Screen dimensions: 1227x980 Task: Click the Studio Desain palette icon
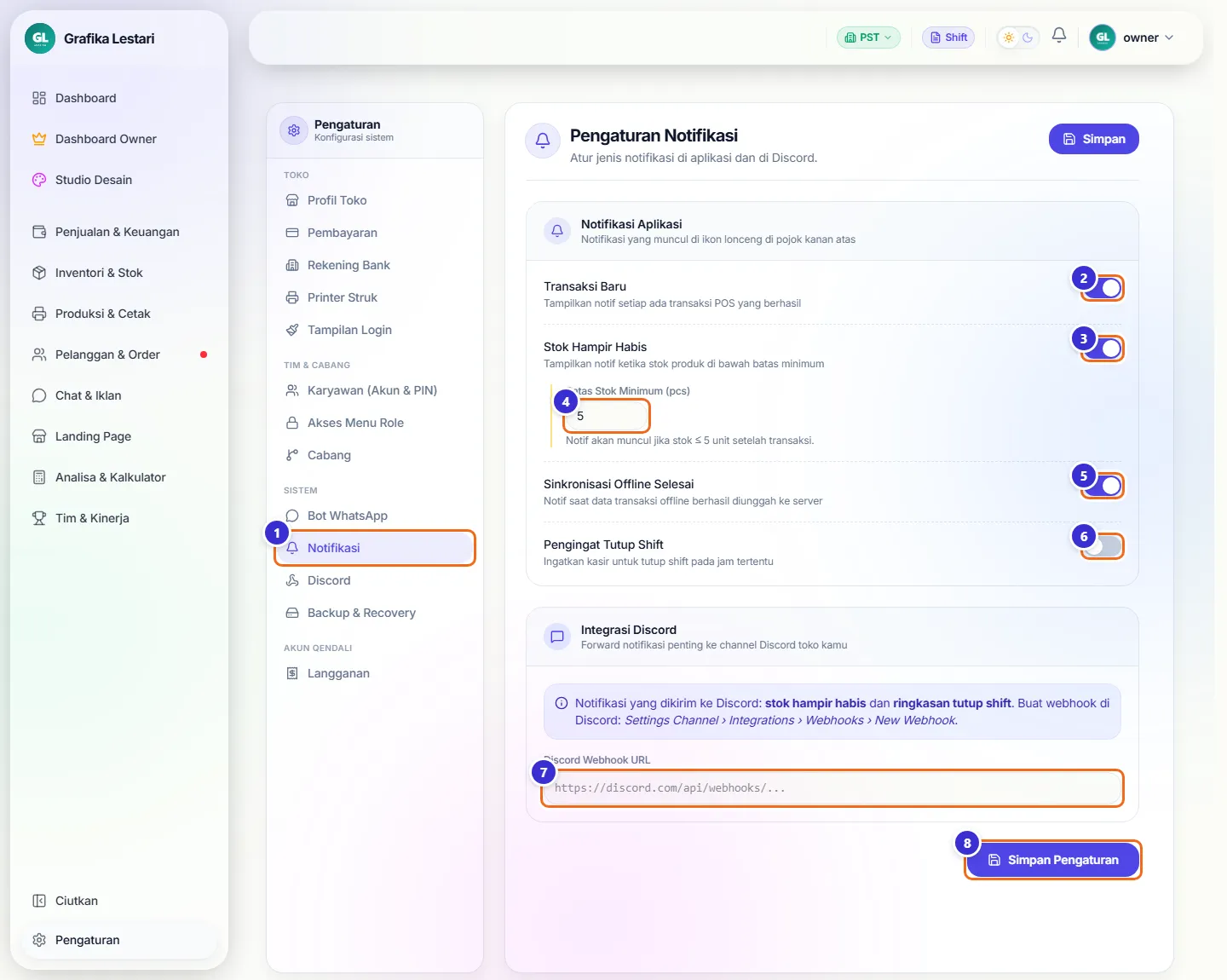click(x=39, y=180)
